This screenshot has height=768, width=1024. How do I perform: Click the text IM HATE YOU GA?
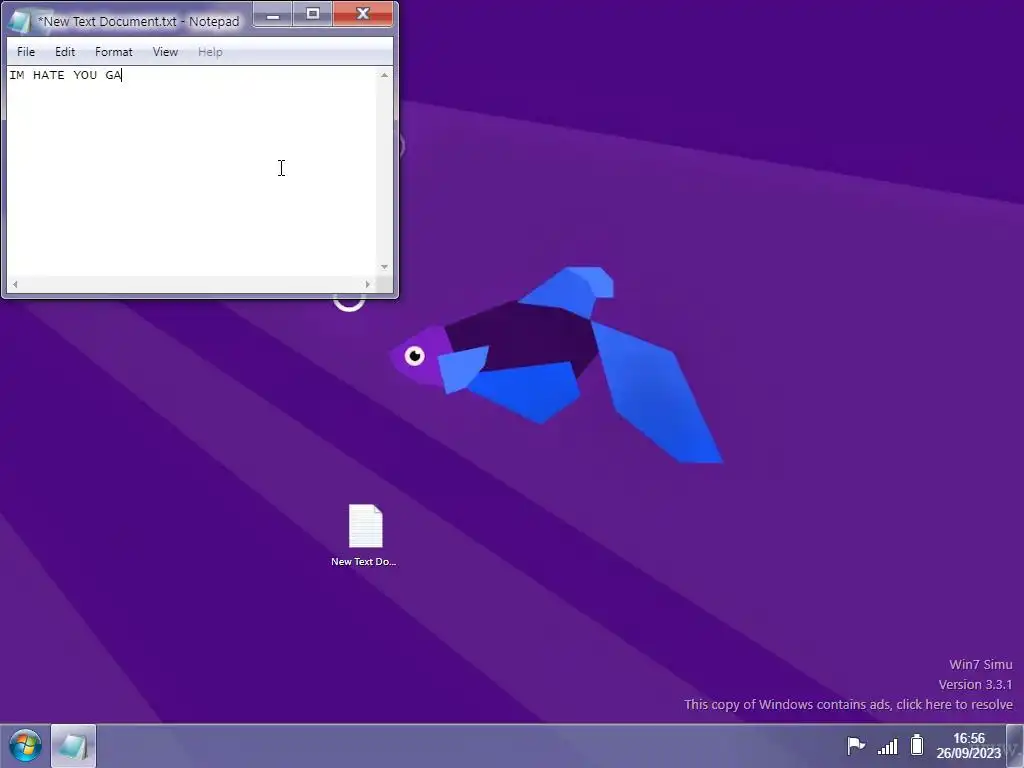click(x=65, y=75)
